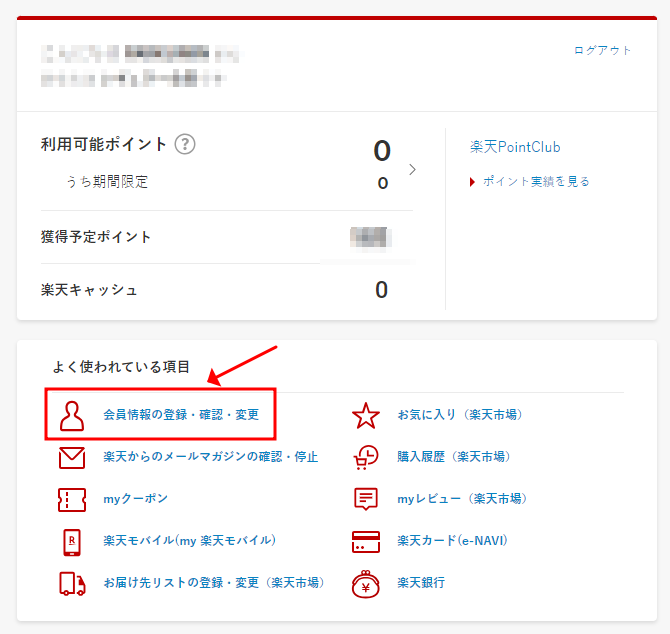Open the points detail chevron arrow
Screen dimensions: 670x634
[412, 170]
